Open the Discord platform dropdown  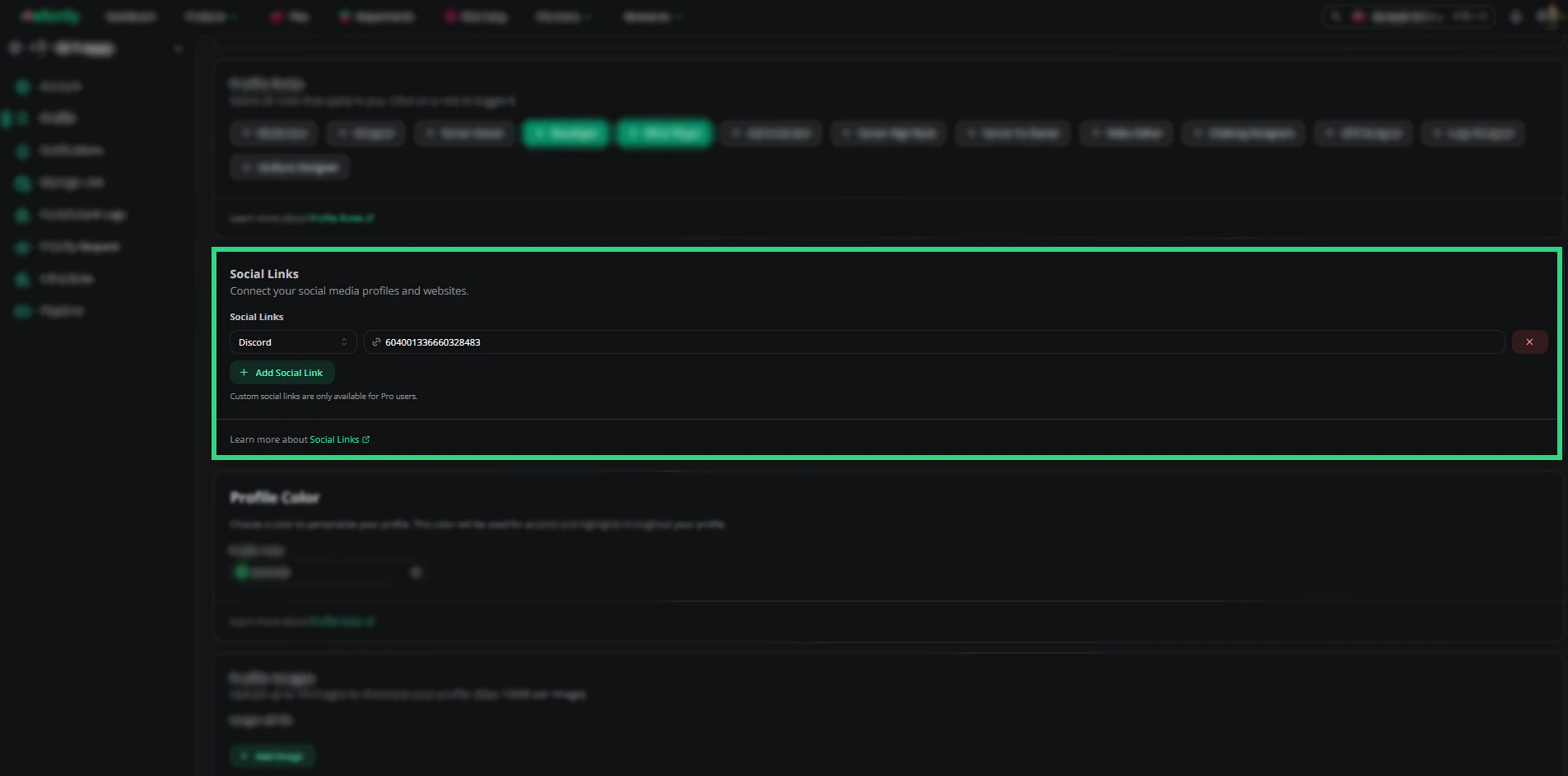click(x=293, y=342)
